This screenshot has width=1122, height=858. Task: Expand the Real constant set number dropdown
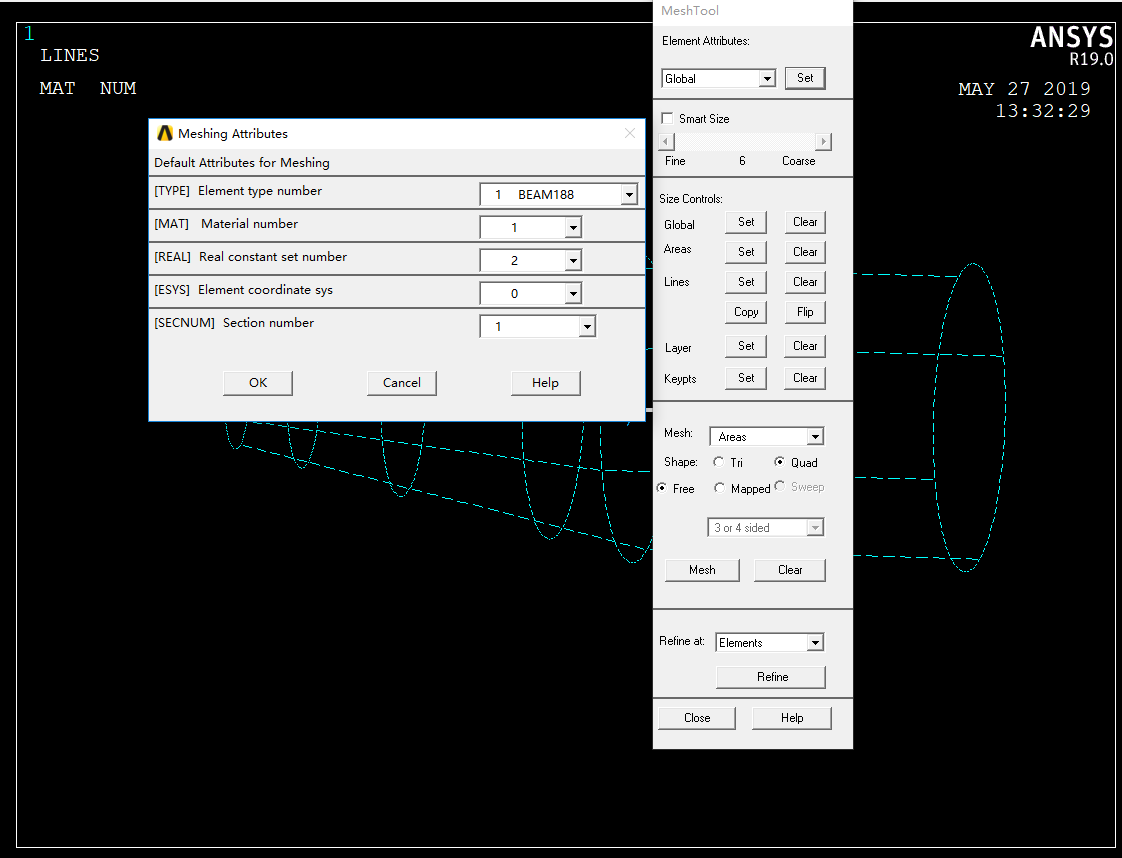click(x=572, y=261)
